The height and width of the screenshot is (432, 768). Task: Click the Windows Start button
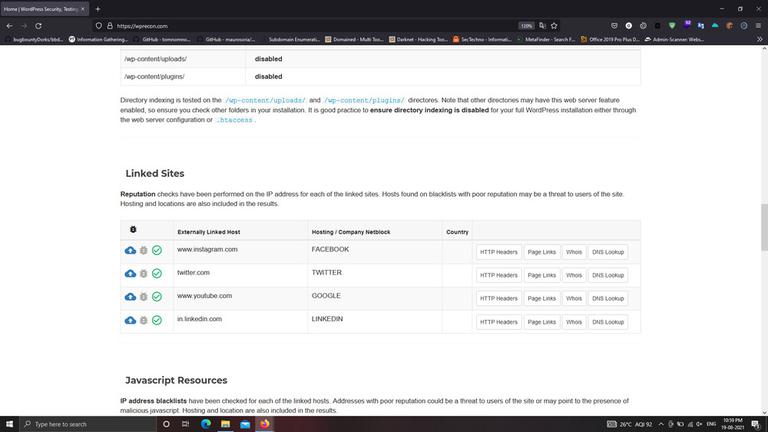click(9, 424)
